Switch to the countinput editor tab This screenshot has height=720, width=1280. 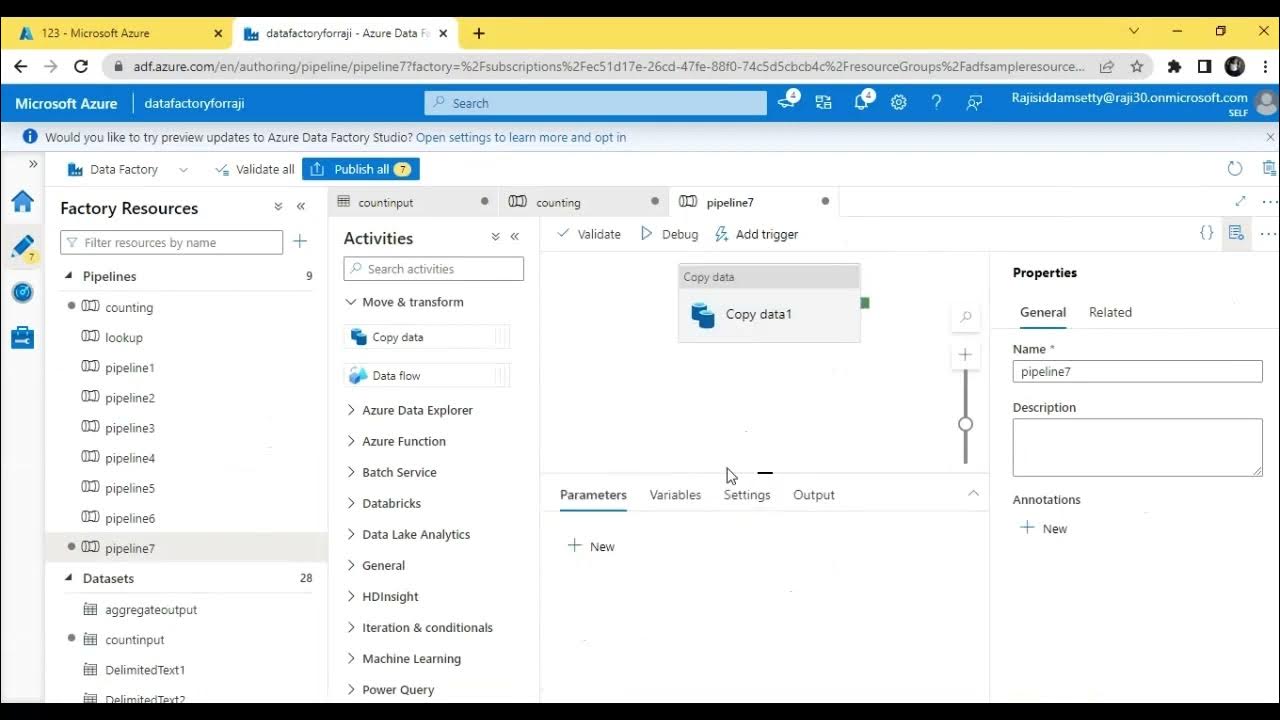412,202
